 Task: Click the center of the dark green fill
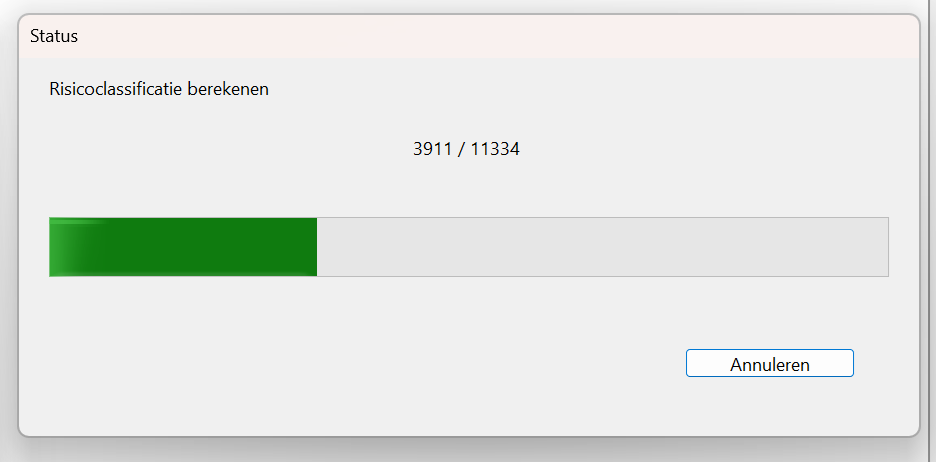tap(203, 247)
